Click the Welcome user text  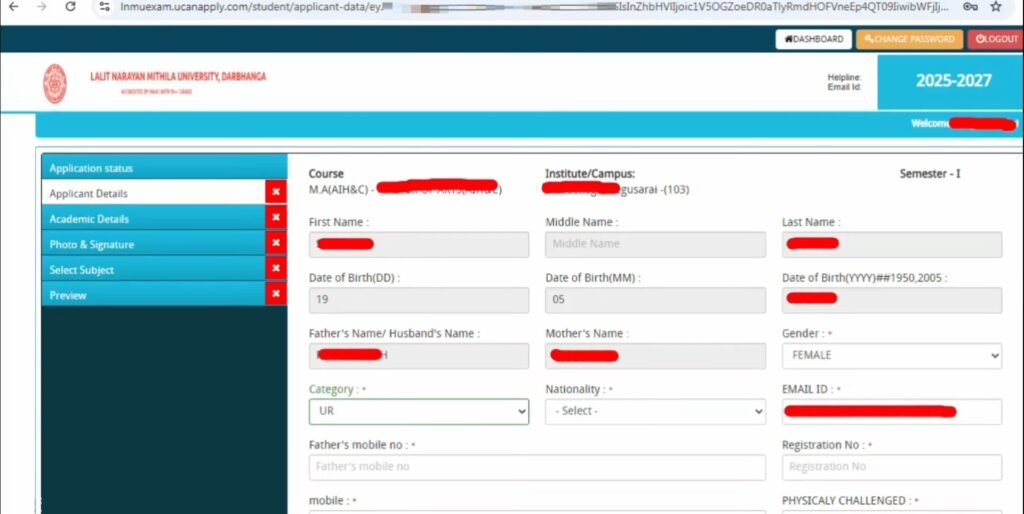click(x=963, y=123)
